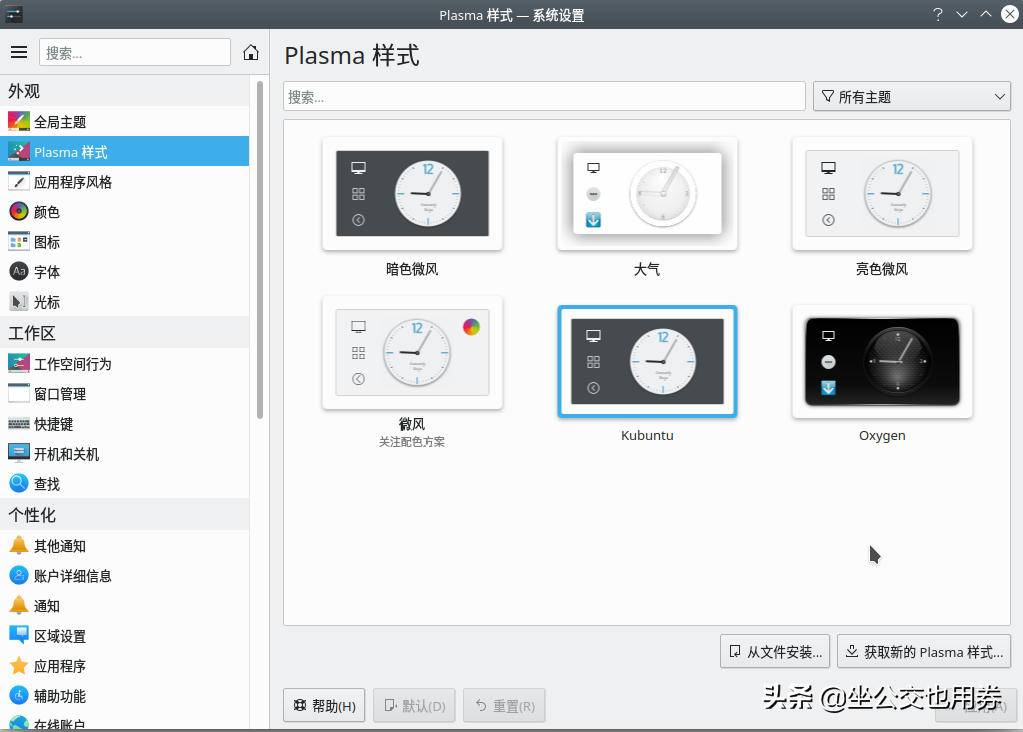Click 获取新的 Plasma 样式 button
The width and height of the screenshot is (1023, 732).
[924, 652]
